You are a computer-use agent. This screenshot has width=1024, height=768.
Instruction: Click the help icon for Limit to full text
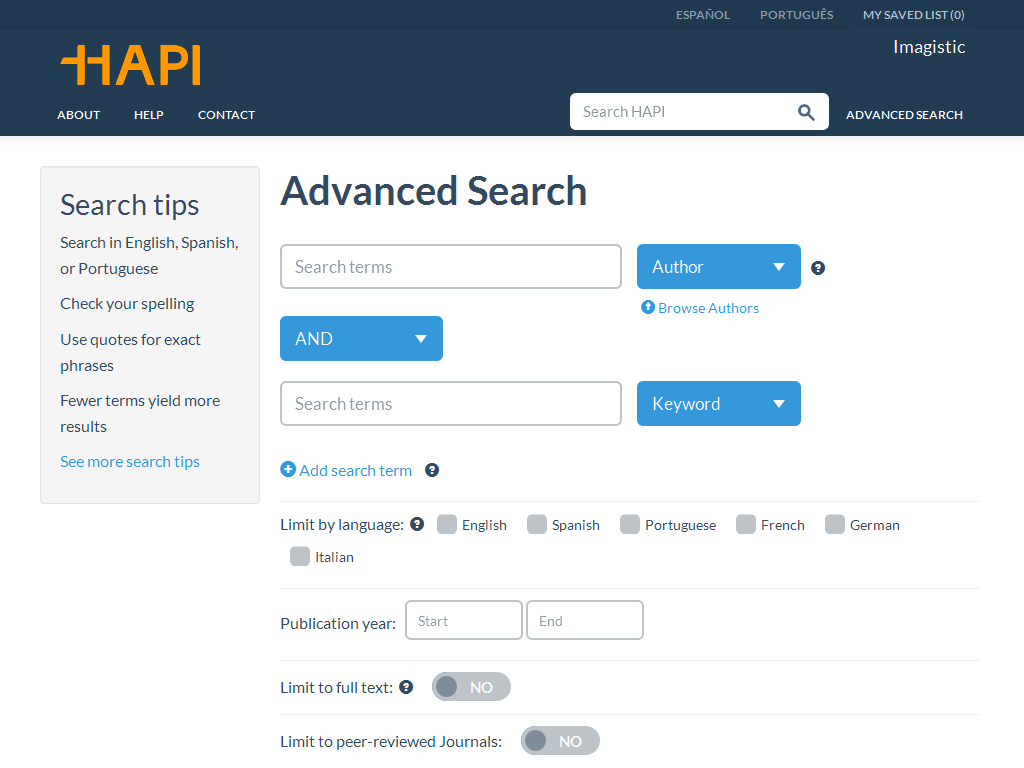click(406, 686)
